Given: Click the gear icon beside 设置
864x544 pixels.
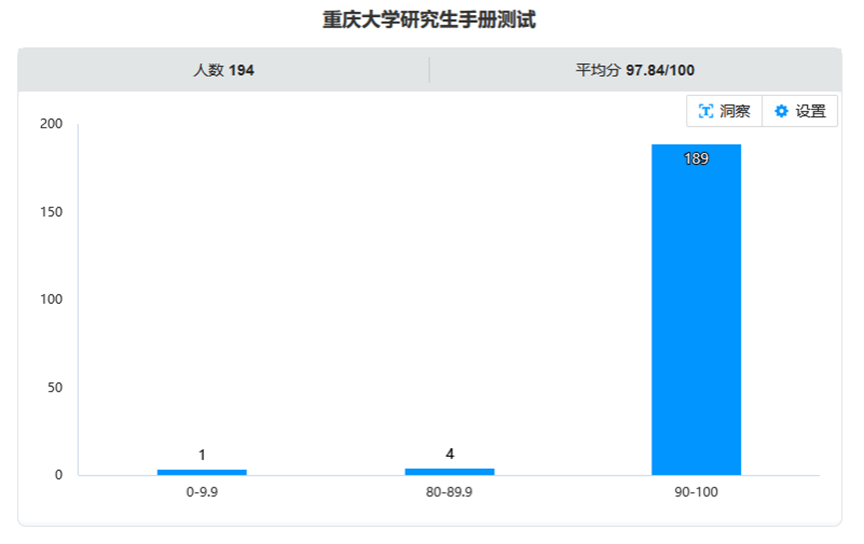Looking at the screenshot, I should click(781, 111).
